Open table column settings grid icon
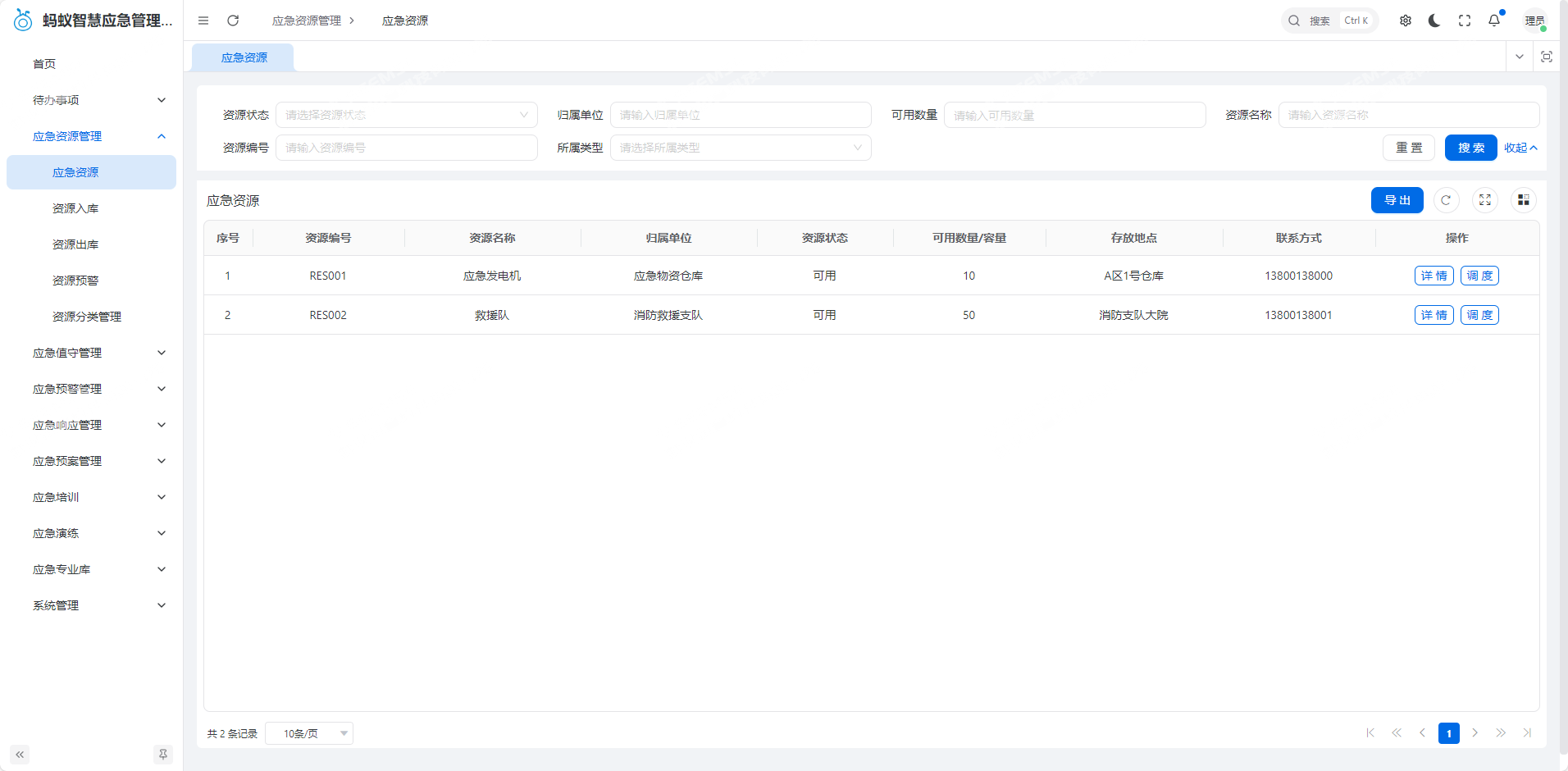 pos(1523,200)
